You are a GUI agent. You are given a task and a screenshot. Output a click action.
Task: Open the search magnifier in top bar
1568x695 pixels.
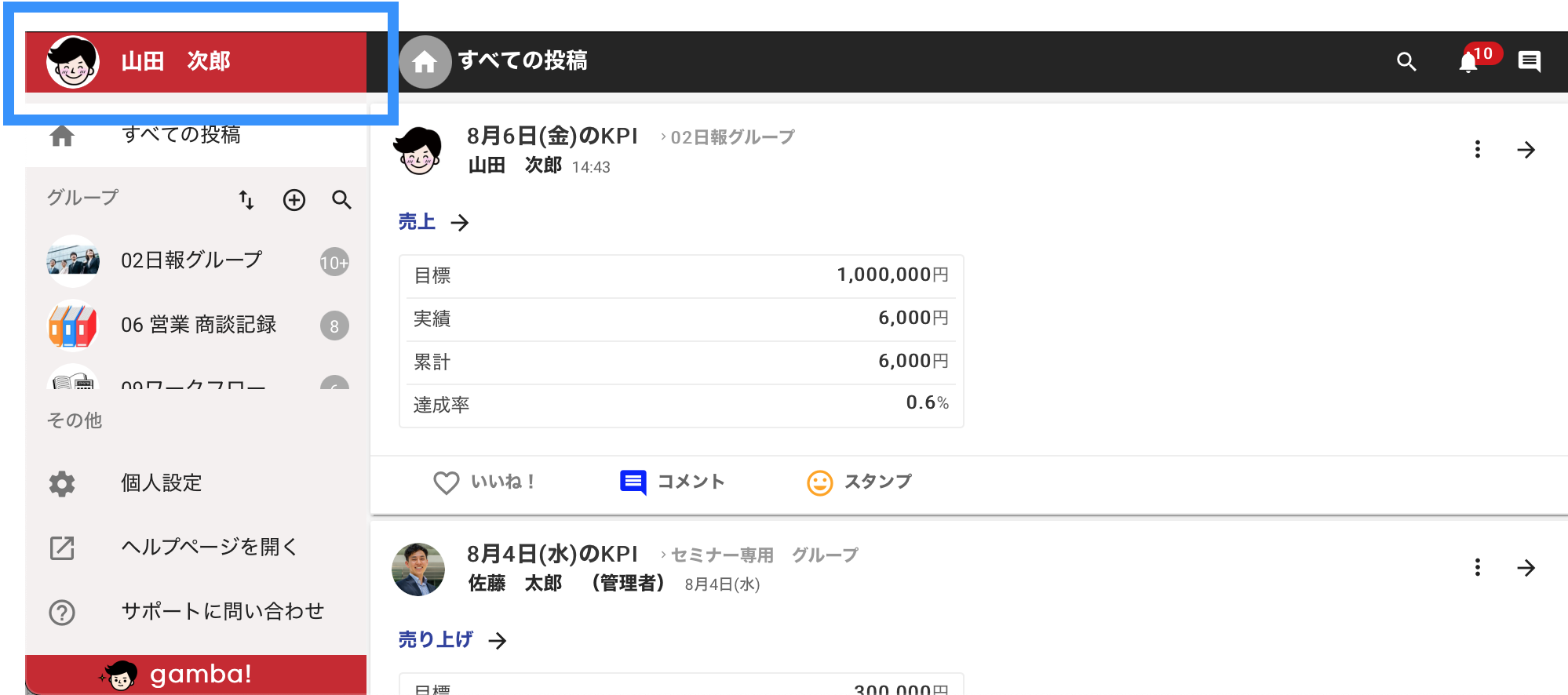[1406, 62]
